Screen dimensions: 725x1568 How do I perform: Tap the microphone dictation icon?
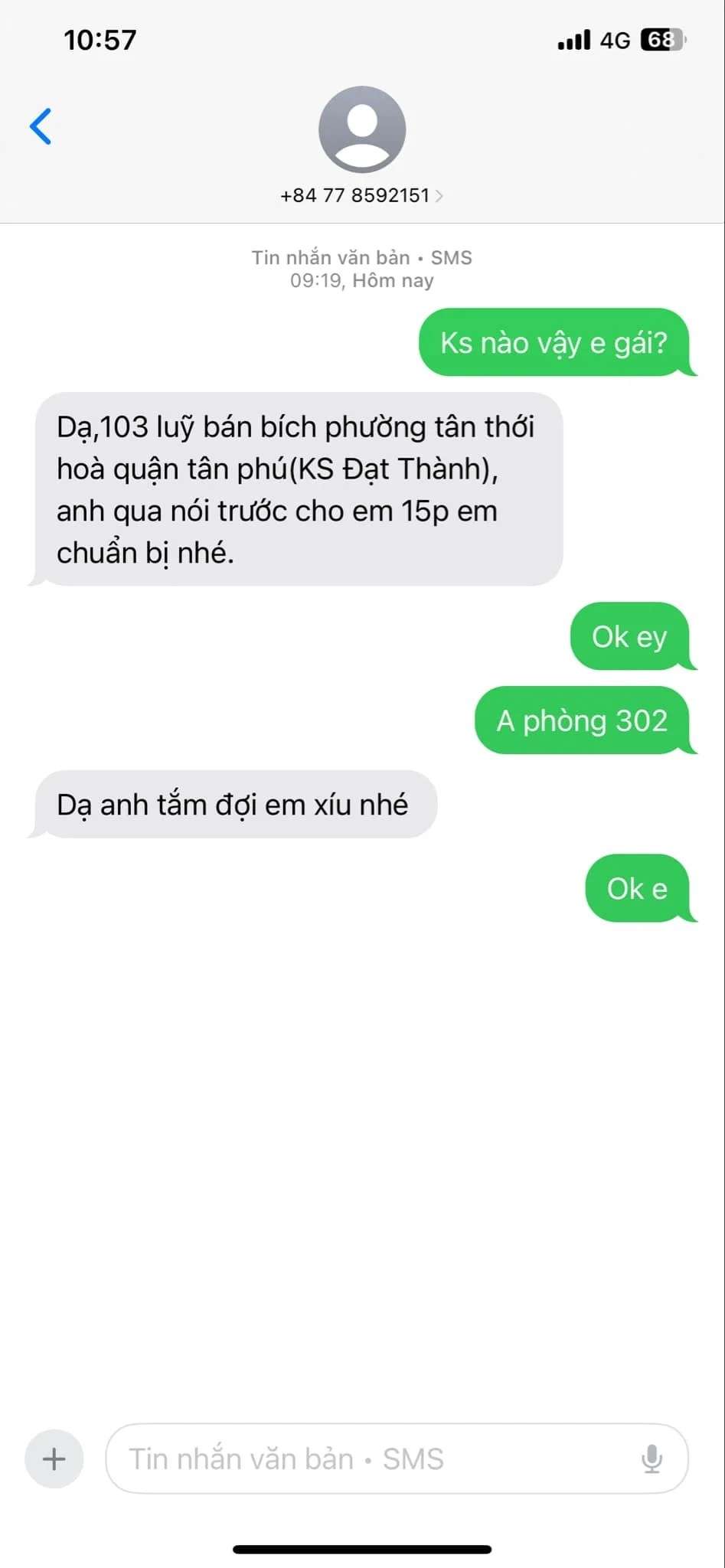pos(652,1459)
